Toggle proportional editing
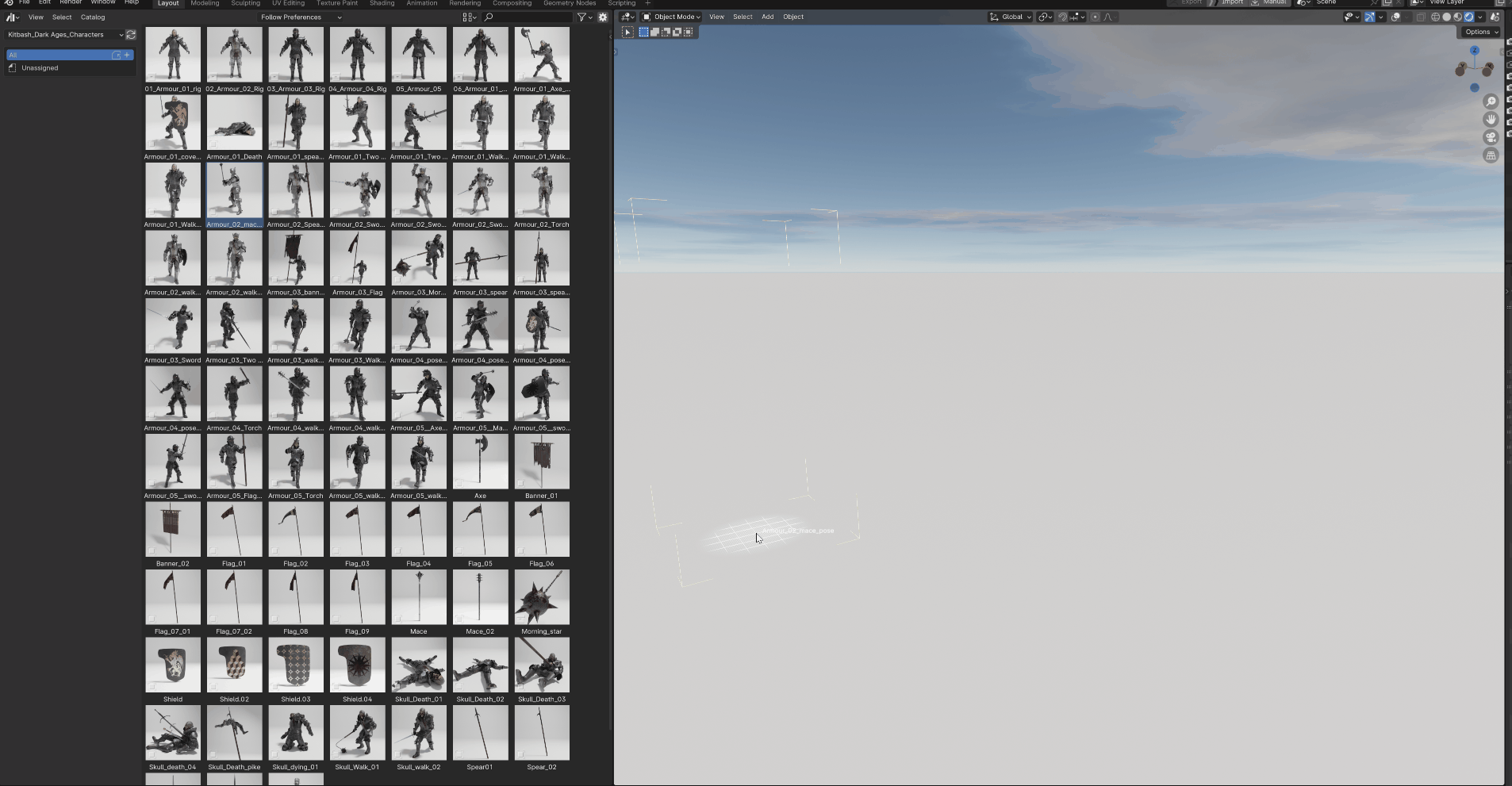 point(1096,17)
